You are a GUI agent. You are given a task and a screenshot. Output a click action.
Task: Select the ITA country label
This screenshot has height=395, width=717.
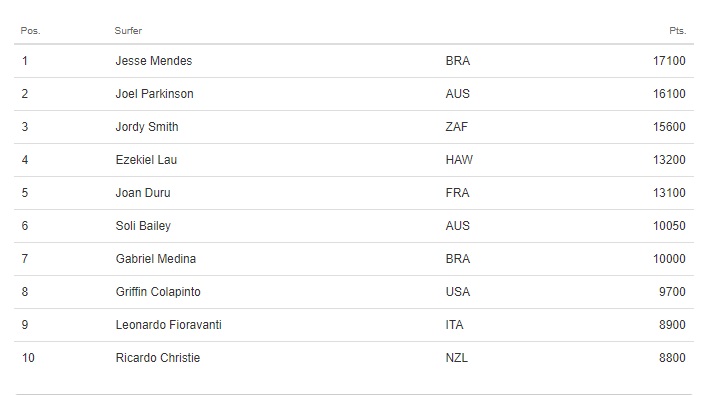(x=455, y=325)
